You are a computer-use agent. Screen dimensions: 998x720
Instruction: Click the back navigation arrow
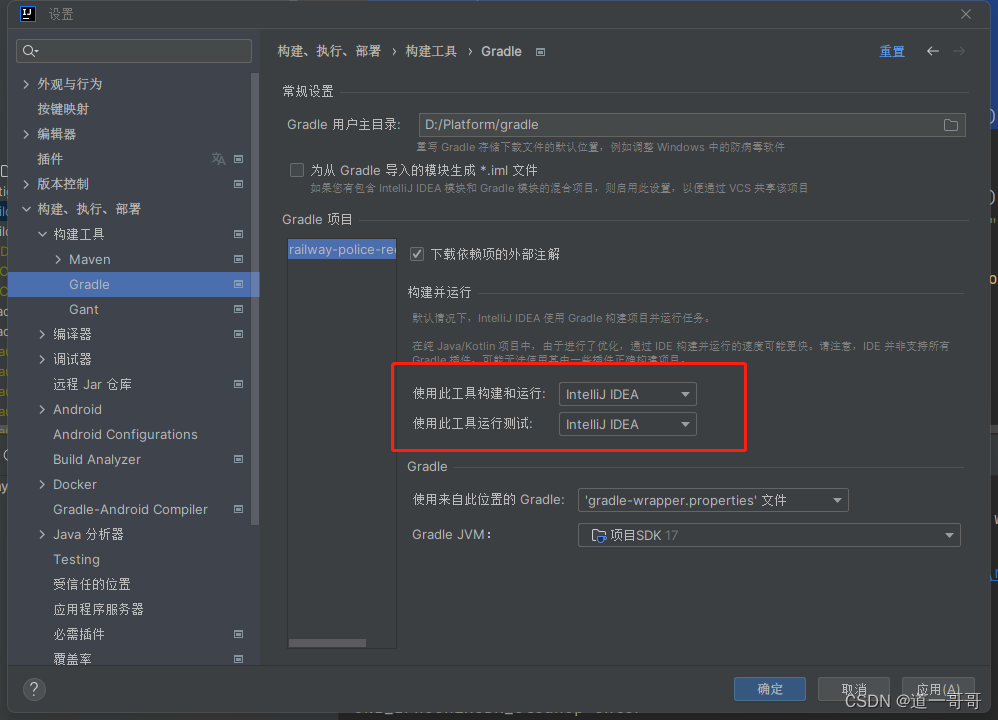(x=932, y=51)
